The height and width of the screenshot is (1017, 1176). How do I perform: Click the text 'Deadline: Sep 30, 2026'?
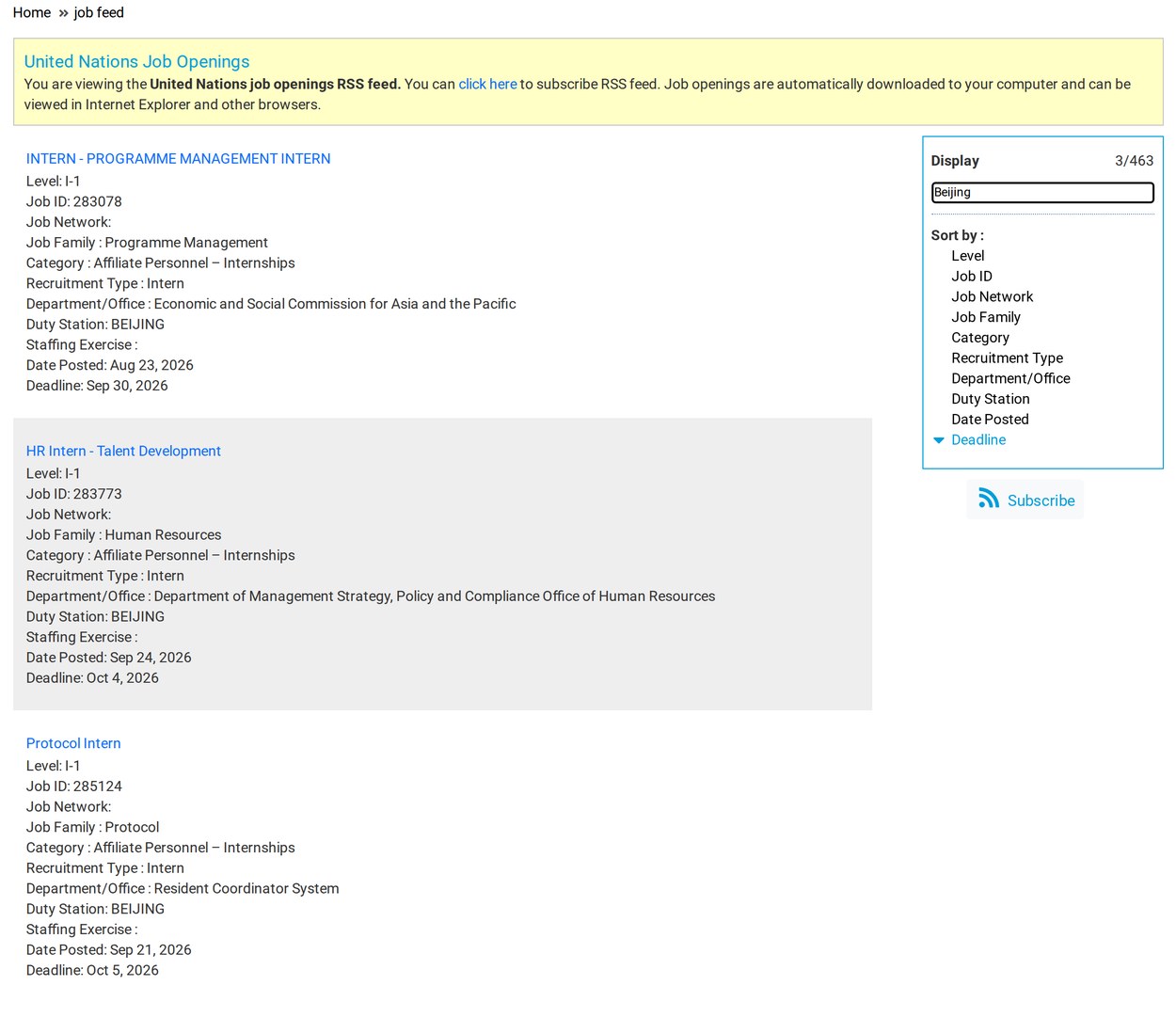click(97, 386)
